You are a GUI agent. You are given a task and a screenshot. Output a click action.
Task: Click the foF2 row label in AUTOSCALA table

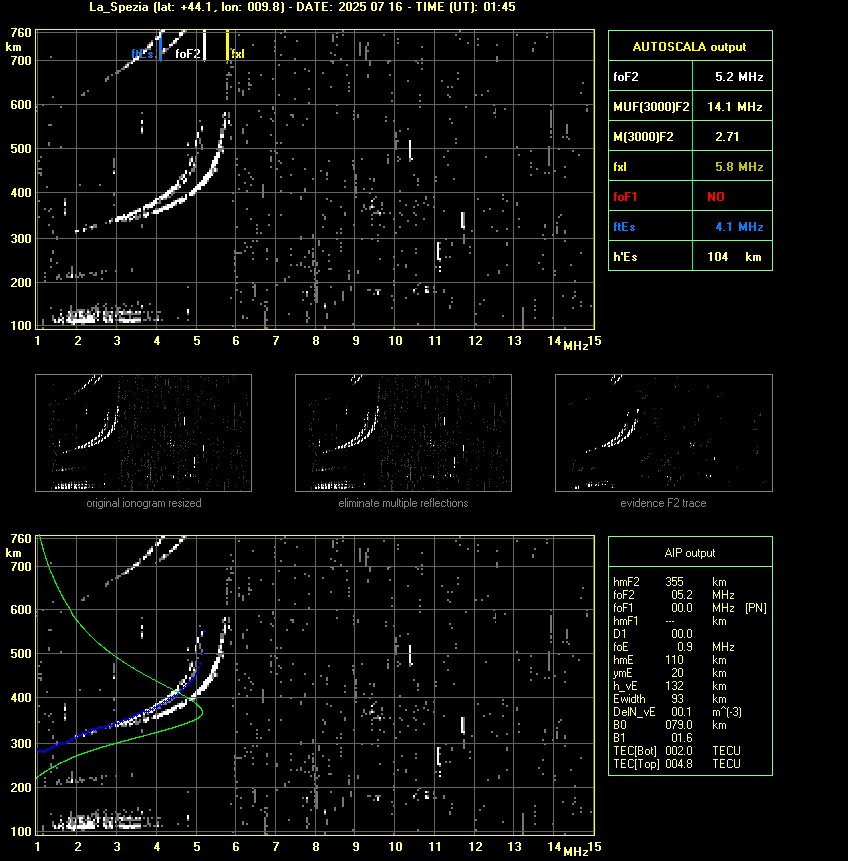click(626, 77)
